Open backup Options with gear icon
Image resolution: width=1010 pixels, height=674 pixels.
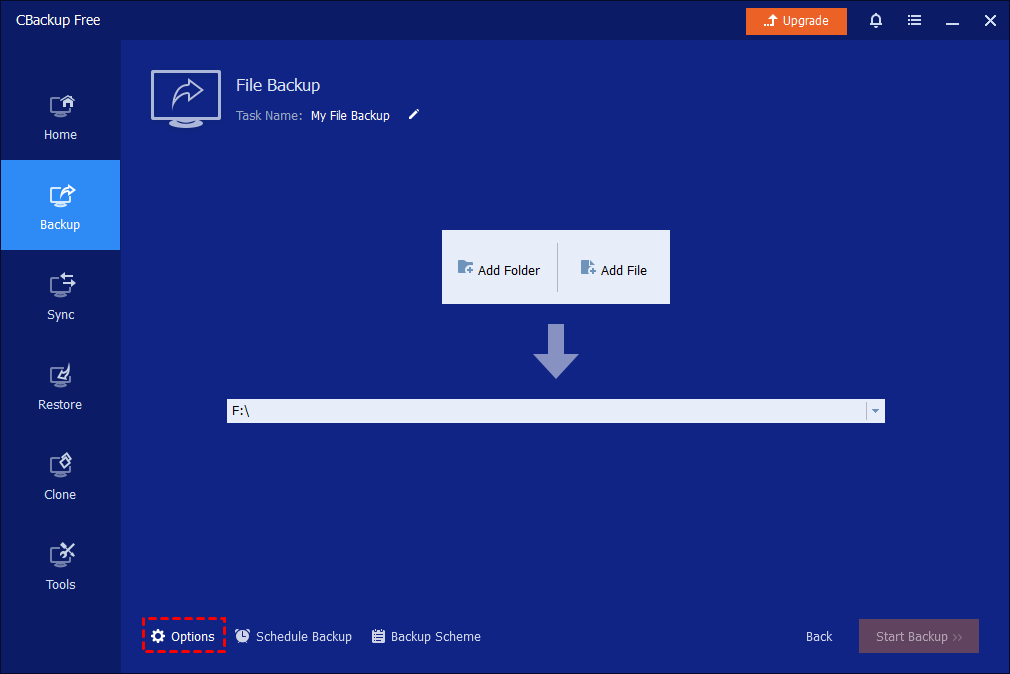tap(184, 636)
